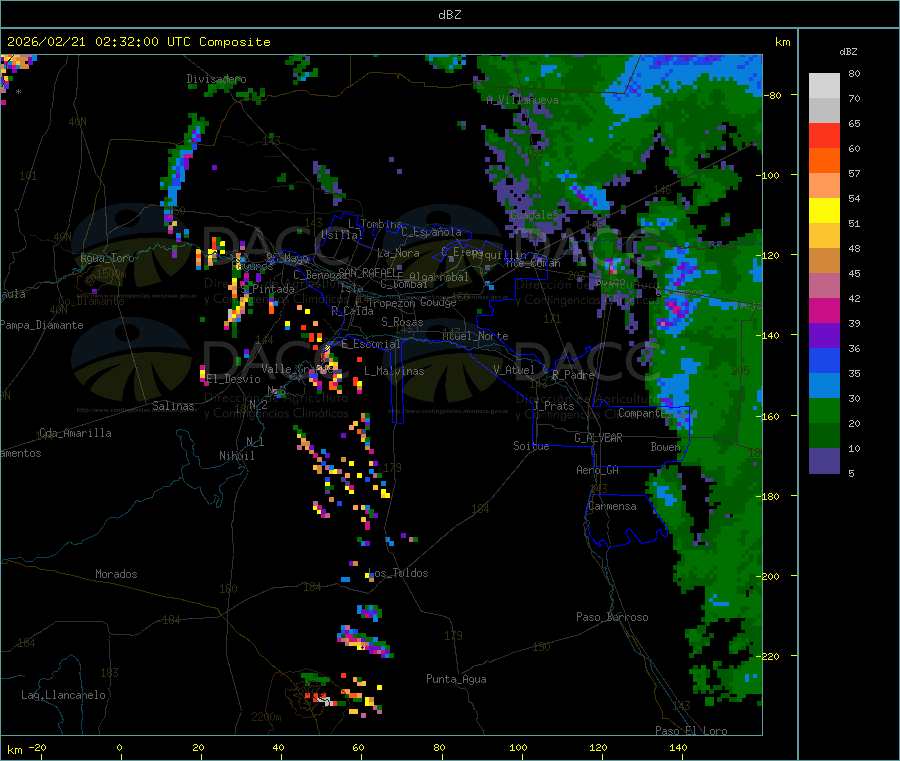Select the 'E_Escorial' place label
This screenshot has height=761, width=900.
pos(371,344)
